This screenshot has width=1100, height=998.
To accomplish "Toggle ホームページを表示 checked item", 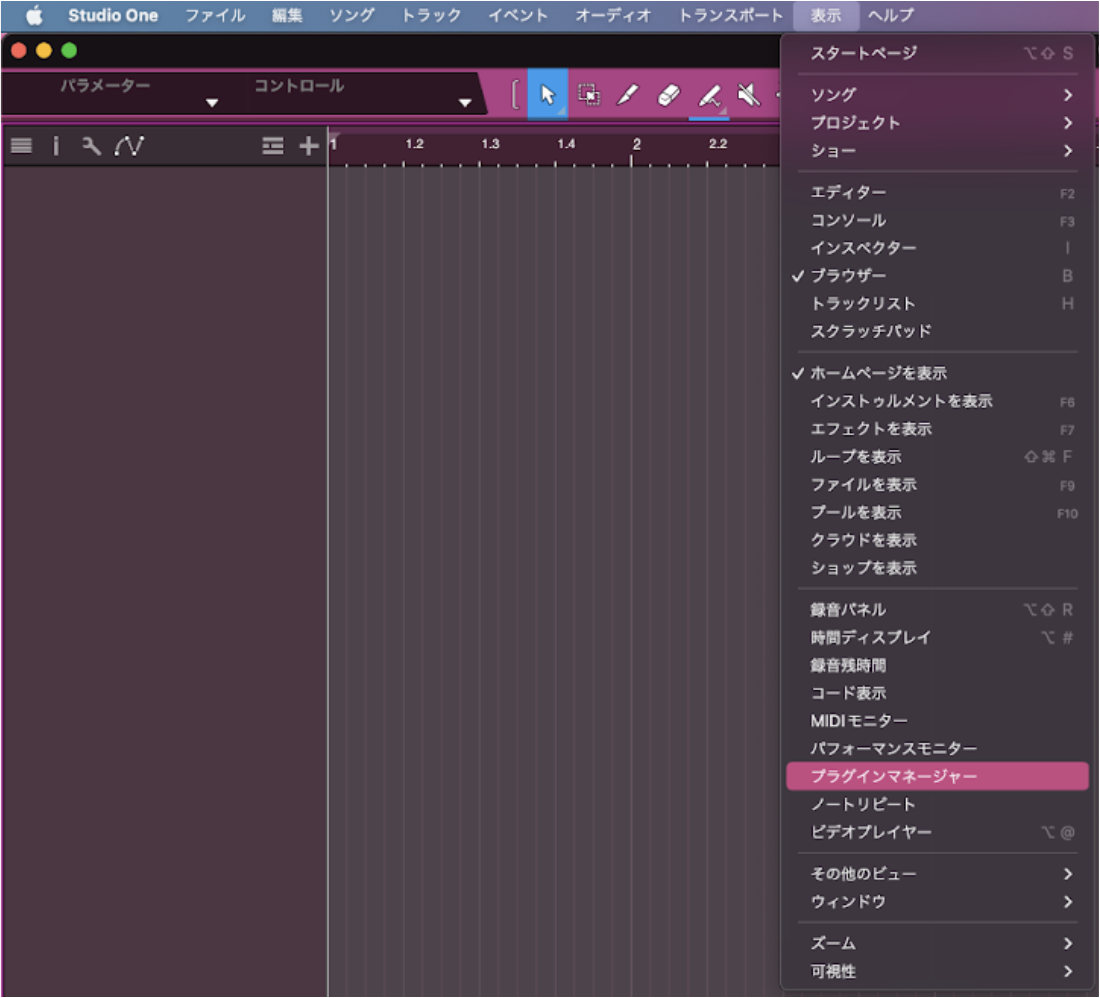I will point(937,373).
